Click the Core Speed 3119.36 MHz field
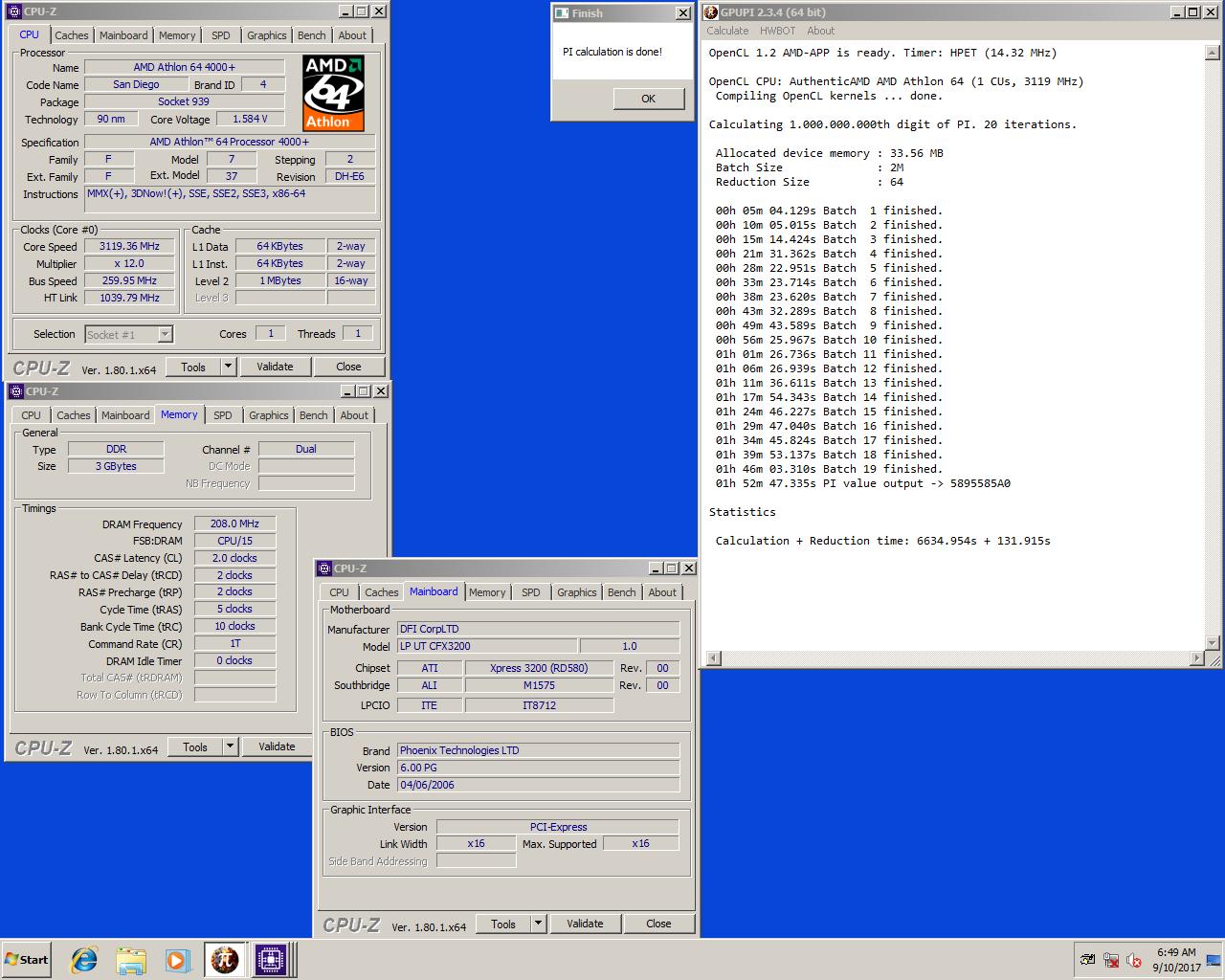The image size is (1225, 980). [129, 246]
